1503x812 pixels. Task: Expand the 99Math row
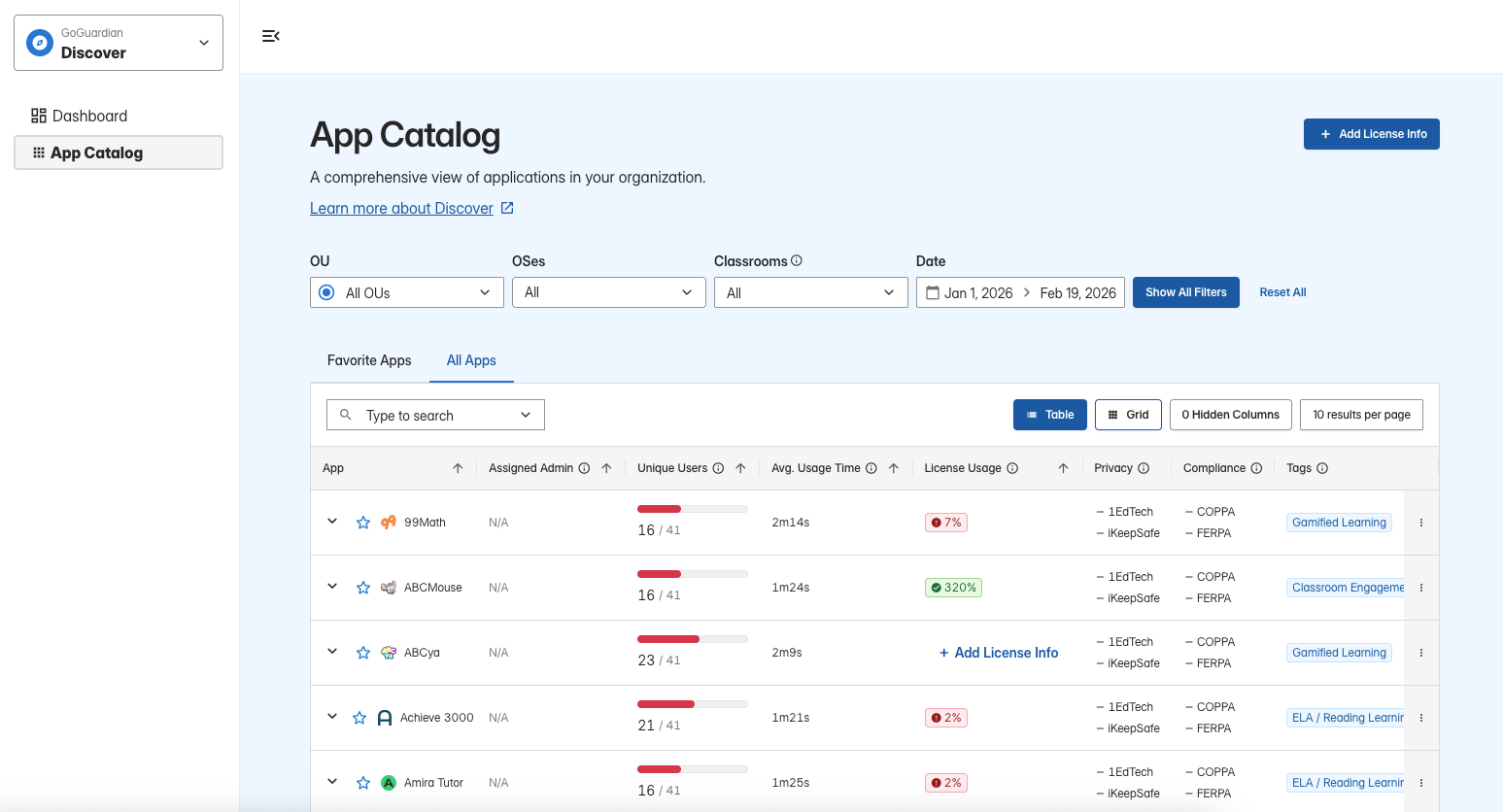coord(332,522)
